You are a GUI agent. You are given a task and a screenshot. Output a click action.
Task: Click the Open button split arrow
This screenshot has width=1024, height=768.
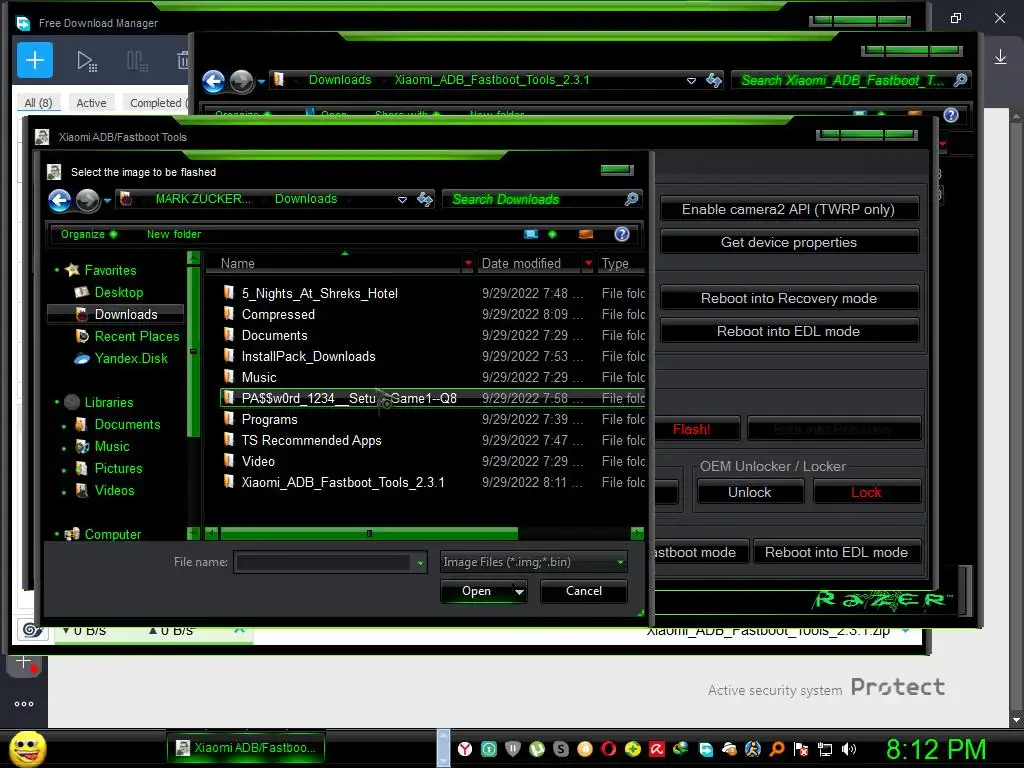[x=519, y=592]
